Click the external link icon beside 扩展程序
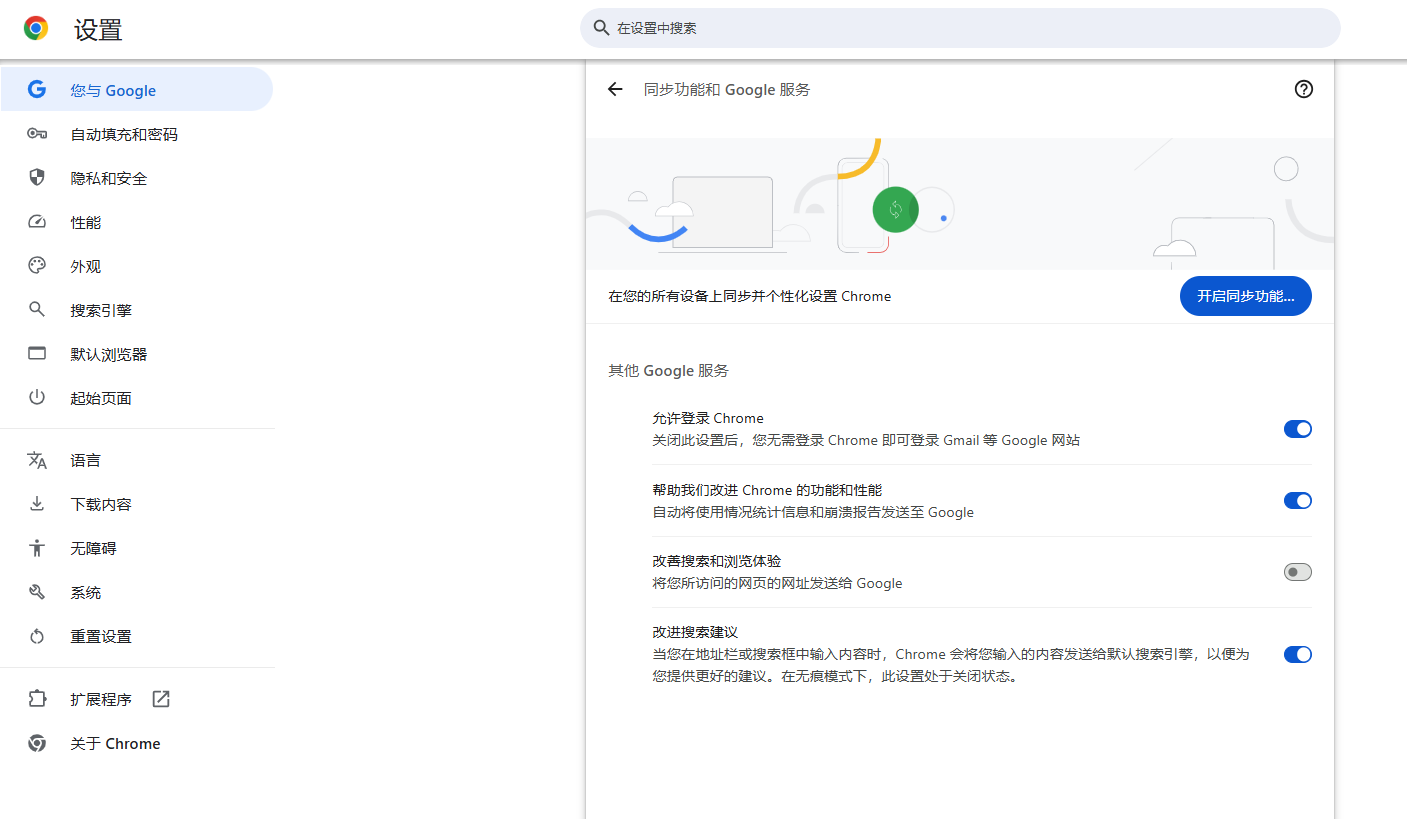This screenshot has height=819, width=1407. click(161, 699)
